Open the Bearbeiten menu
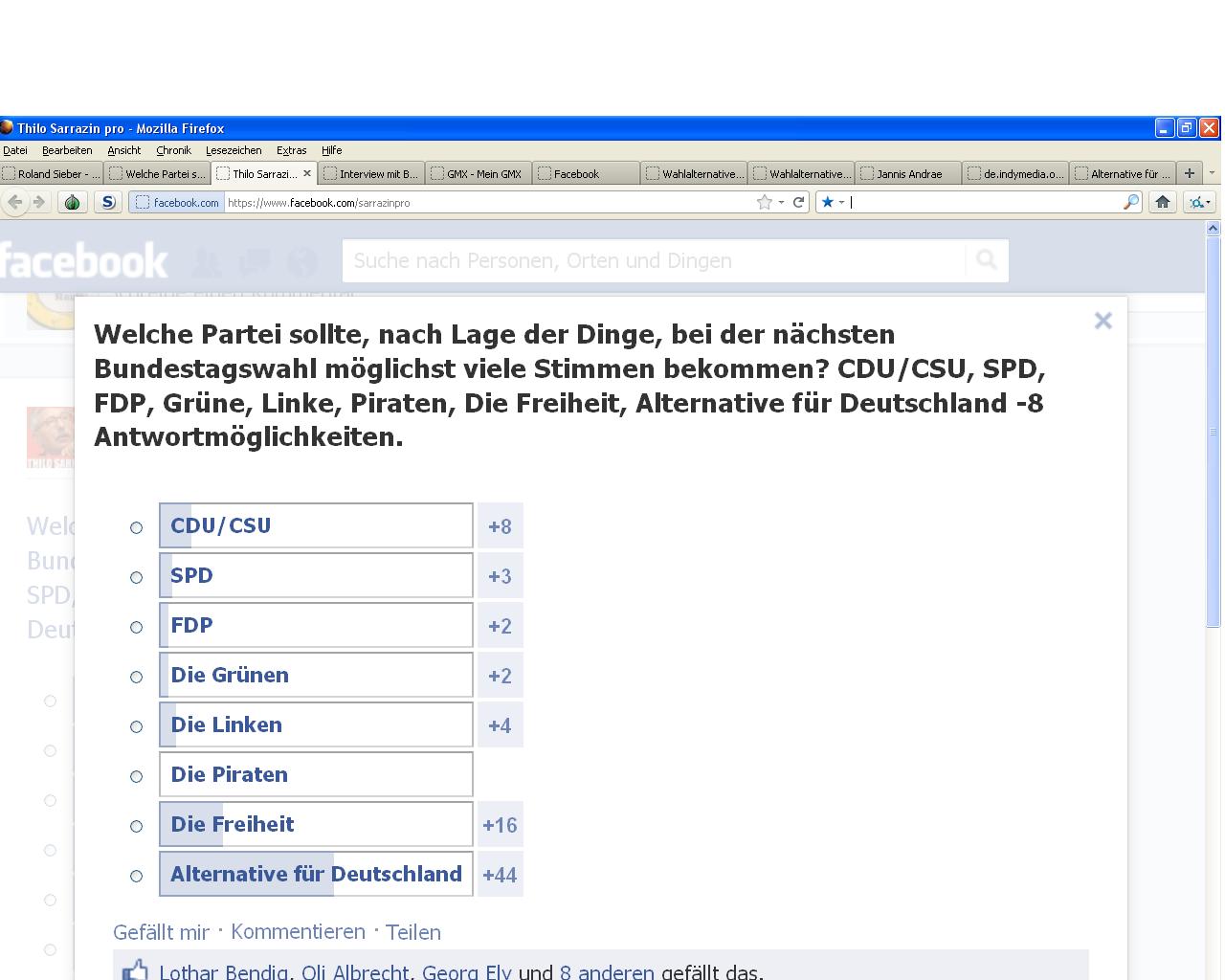The image size is (1225, 980). 67,150
